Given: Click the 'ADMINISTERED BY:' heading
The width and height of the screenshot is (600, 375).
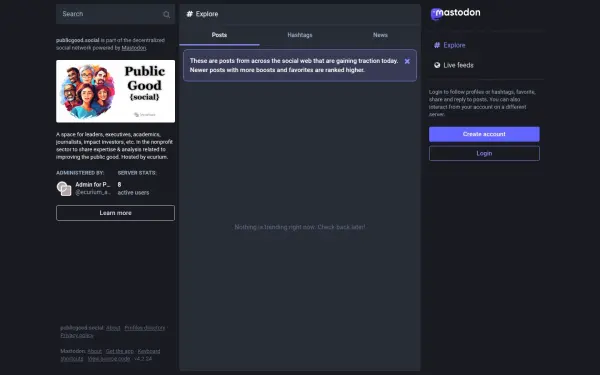Looking at the screenshot, I should tap(80, 173).
